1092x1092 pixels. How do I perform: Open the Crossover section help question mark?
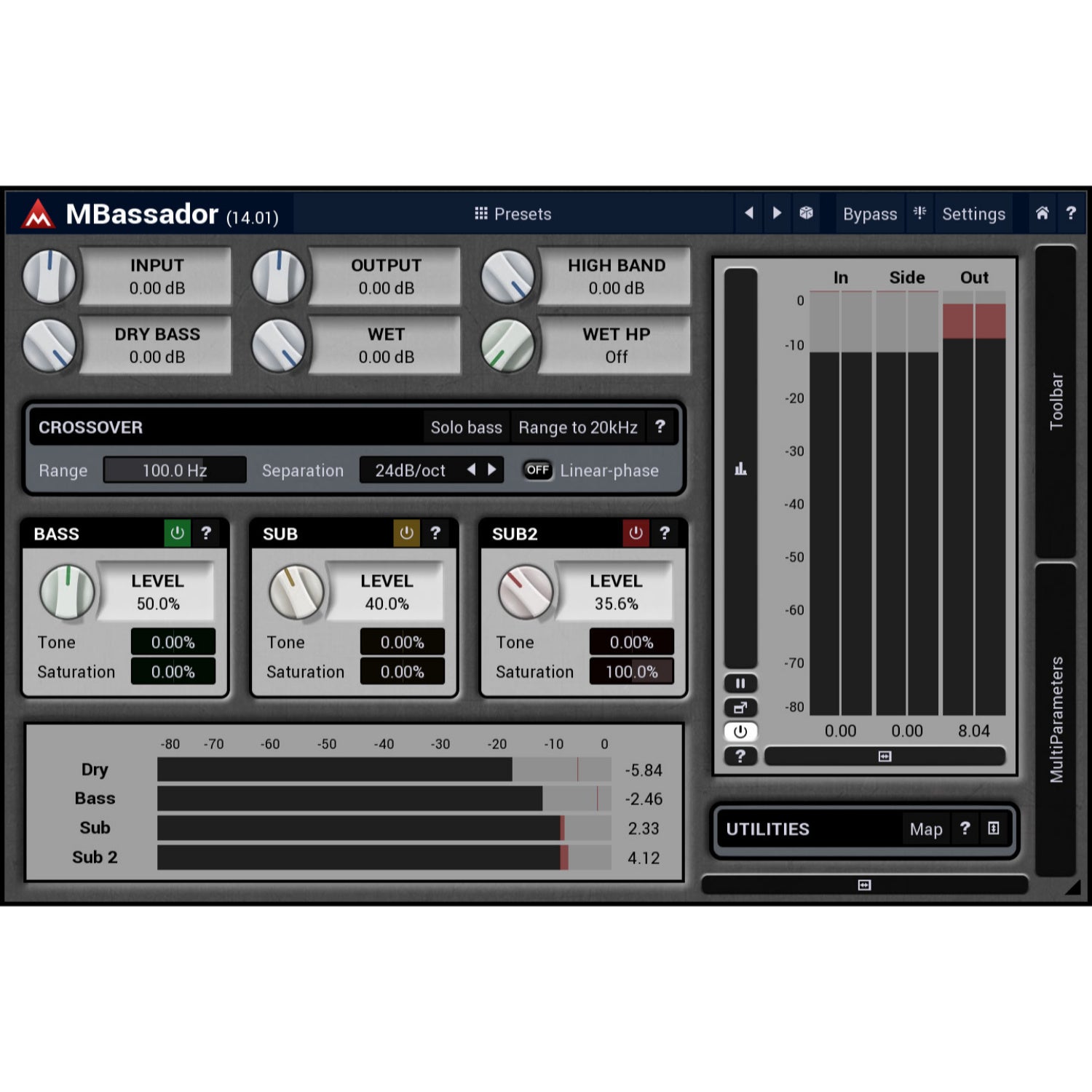[660, 427]
